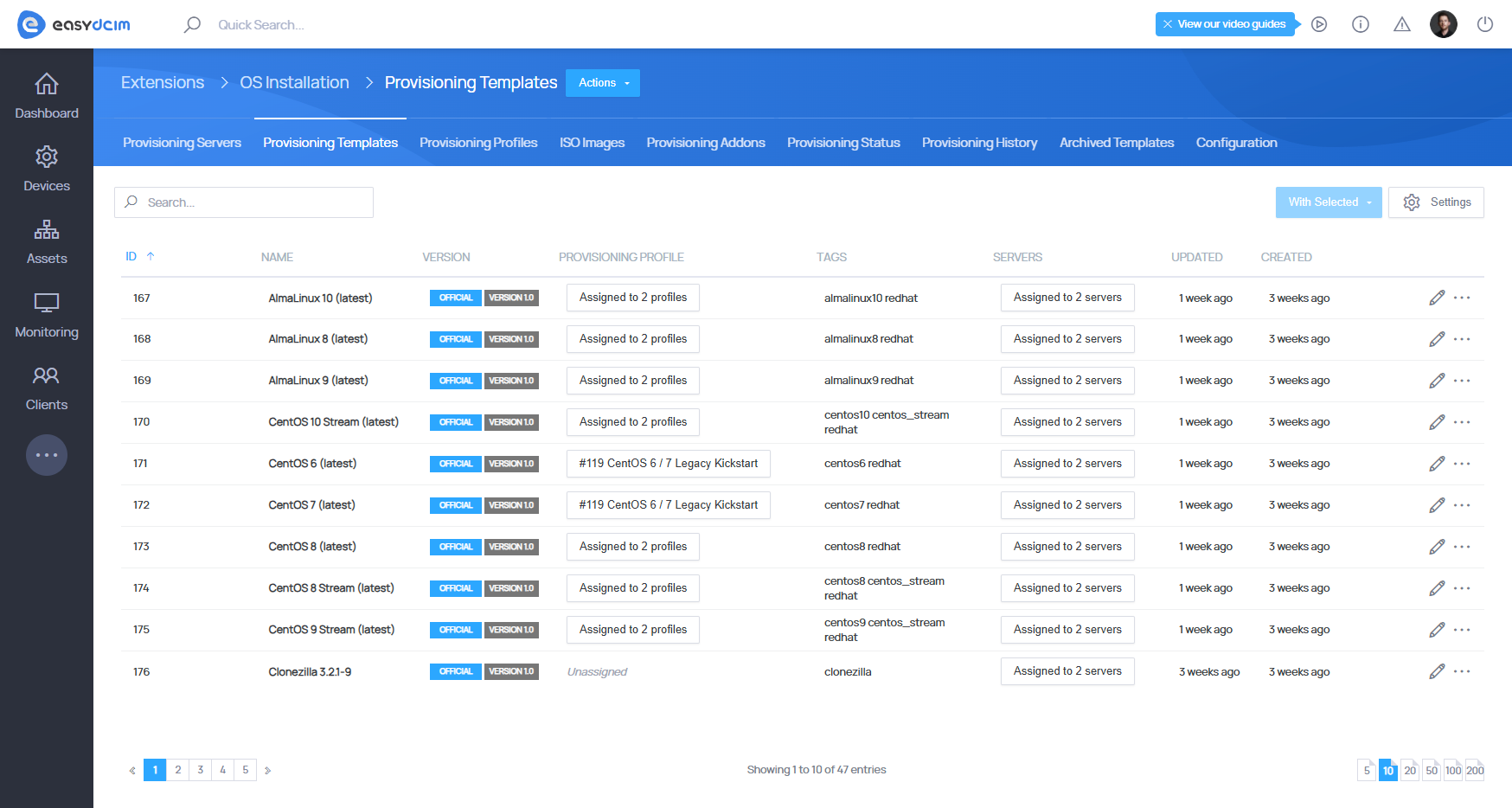Expand the With Selected dropdown
1512x808 pixels.
pos(1328,202)
